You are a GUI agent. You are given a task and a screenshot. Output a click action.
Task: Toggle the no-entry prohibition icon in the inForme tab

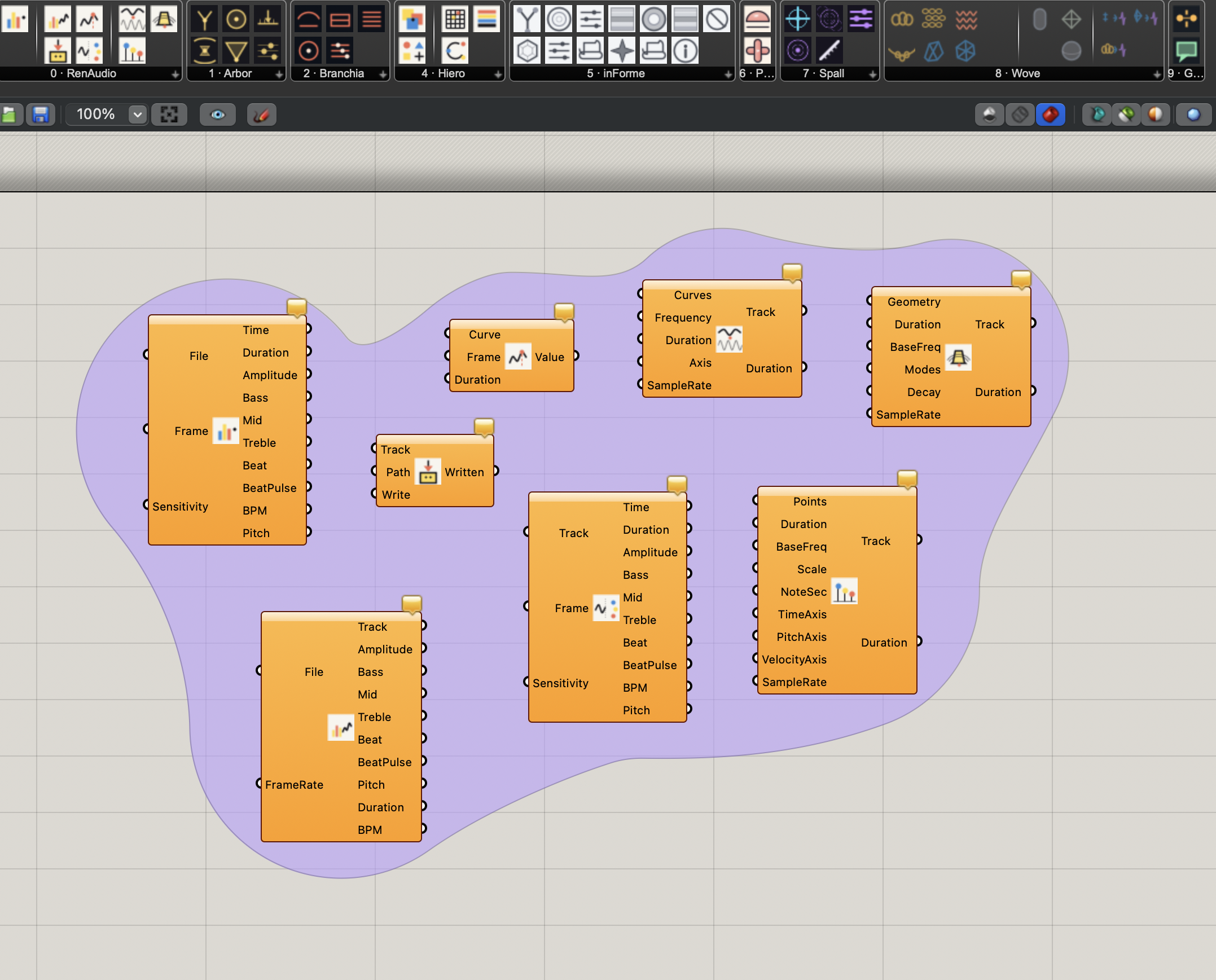click(716, 19)
